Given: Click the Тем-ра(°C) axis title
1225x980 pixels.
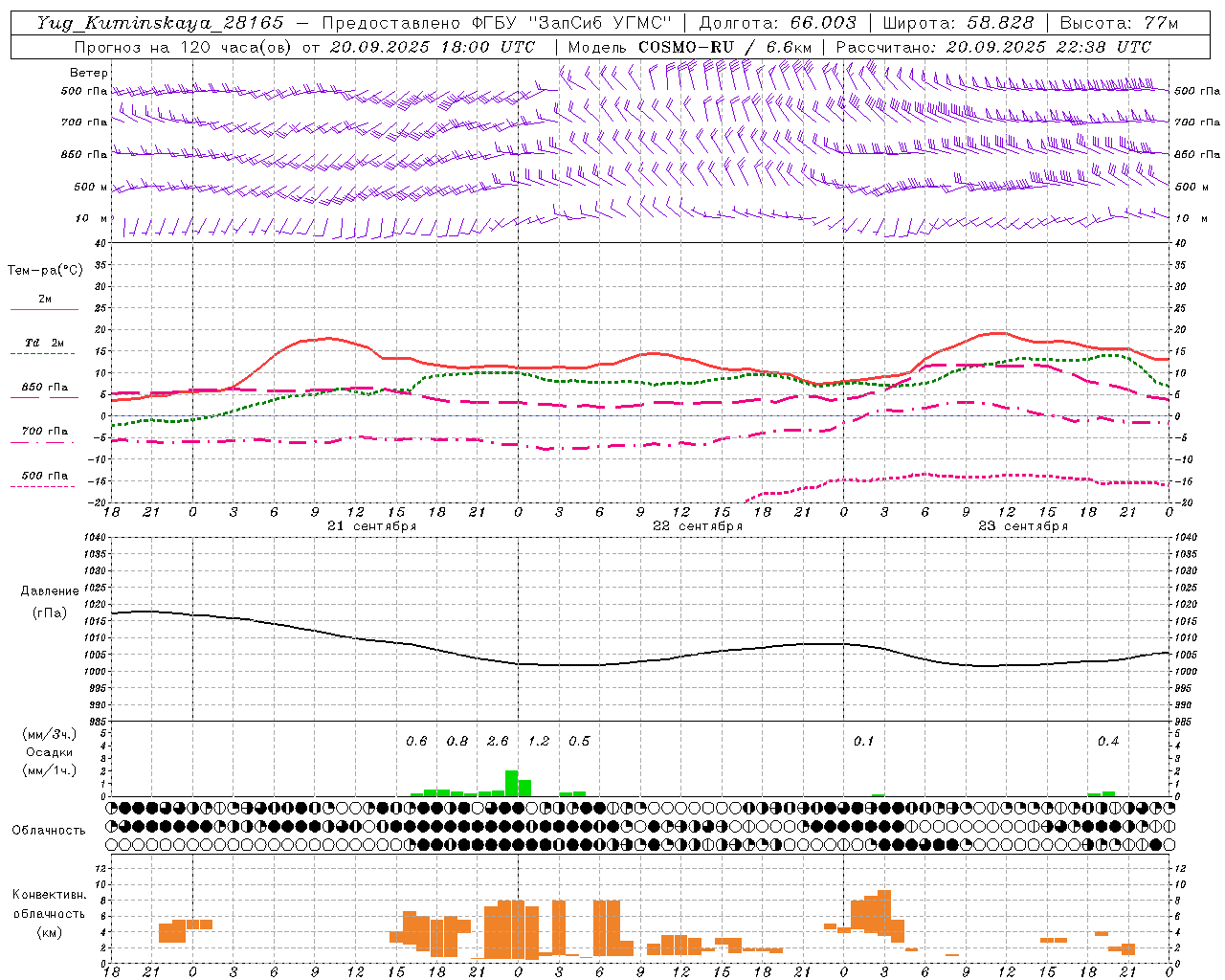Looking at the screenshot, I should (x=45, y=271).
